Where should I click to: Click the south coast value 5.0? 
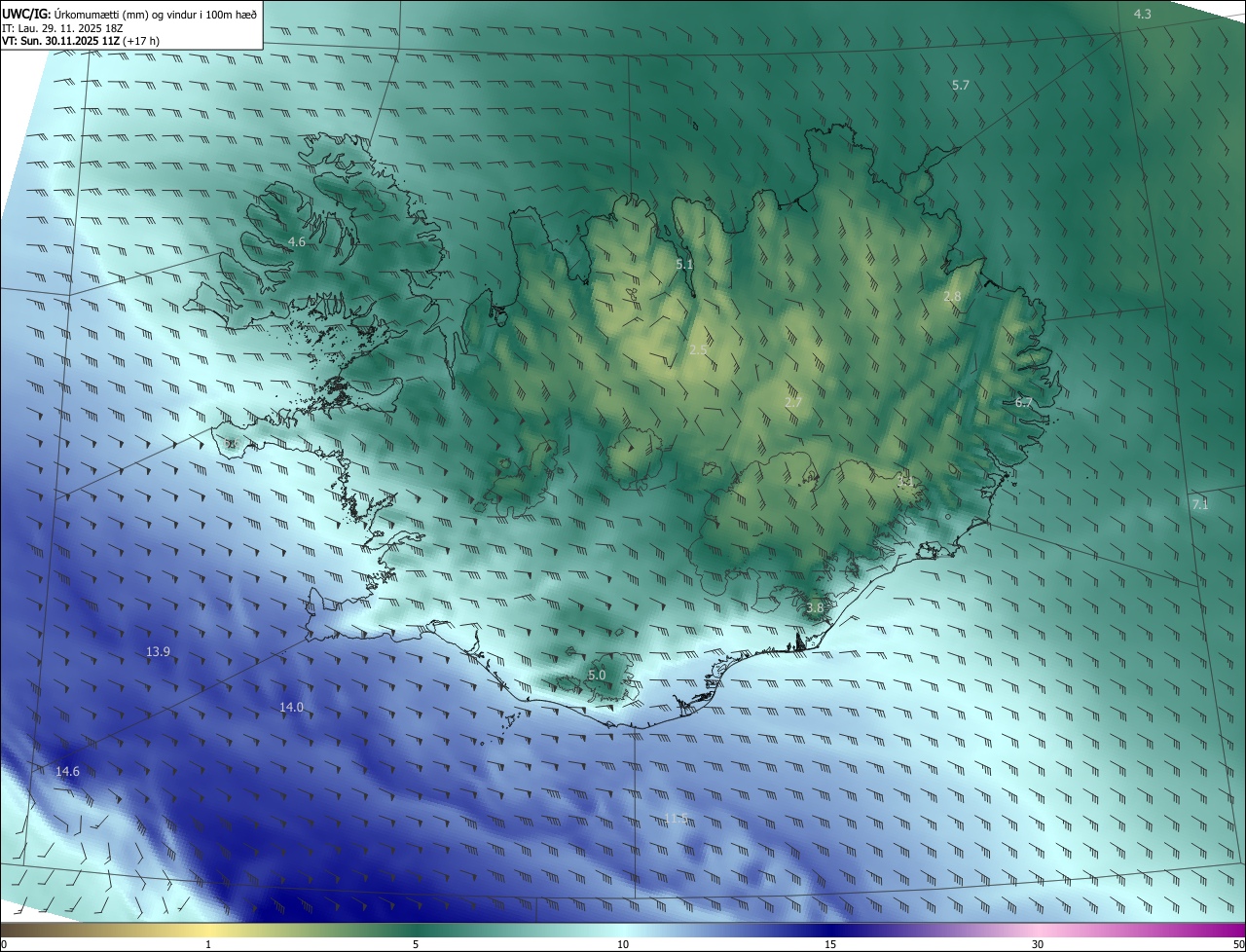(597, 675)
